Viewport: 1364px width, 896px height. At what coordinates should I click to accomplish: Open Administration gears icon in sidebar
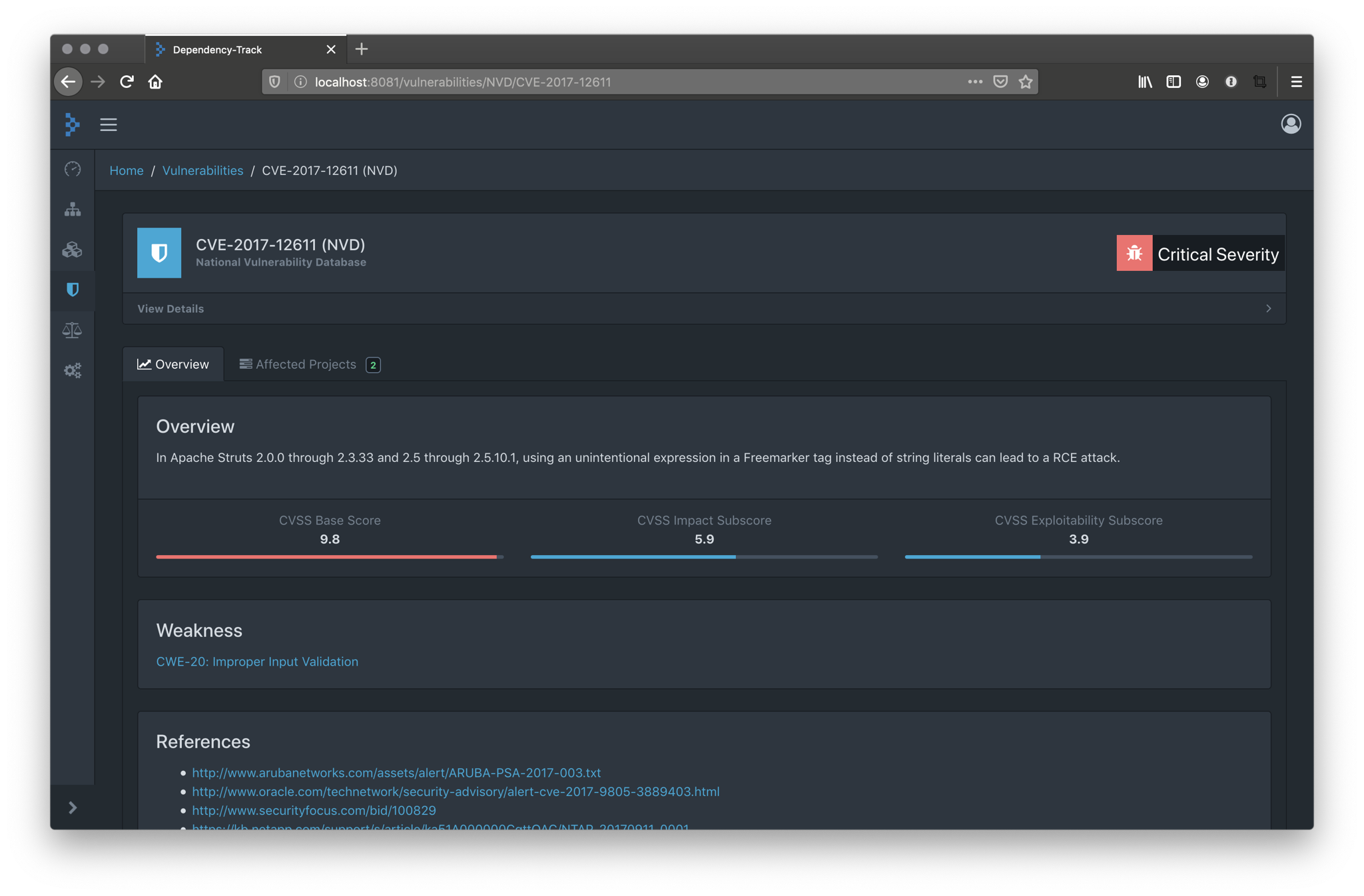[x=73, y=370]
